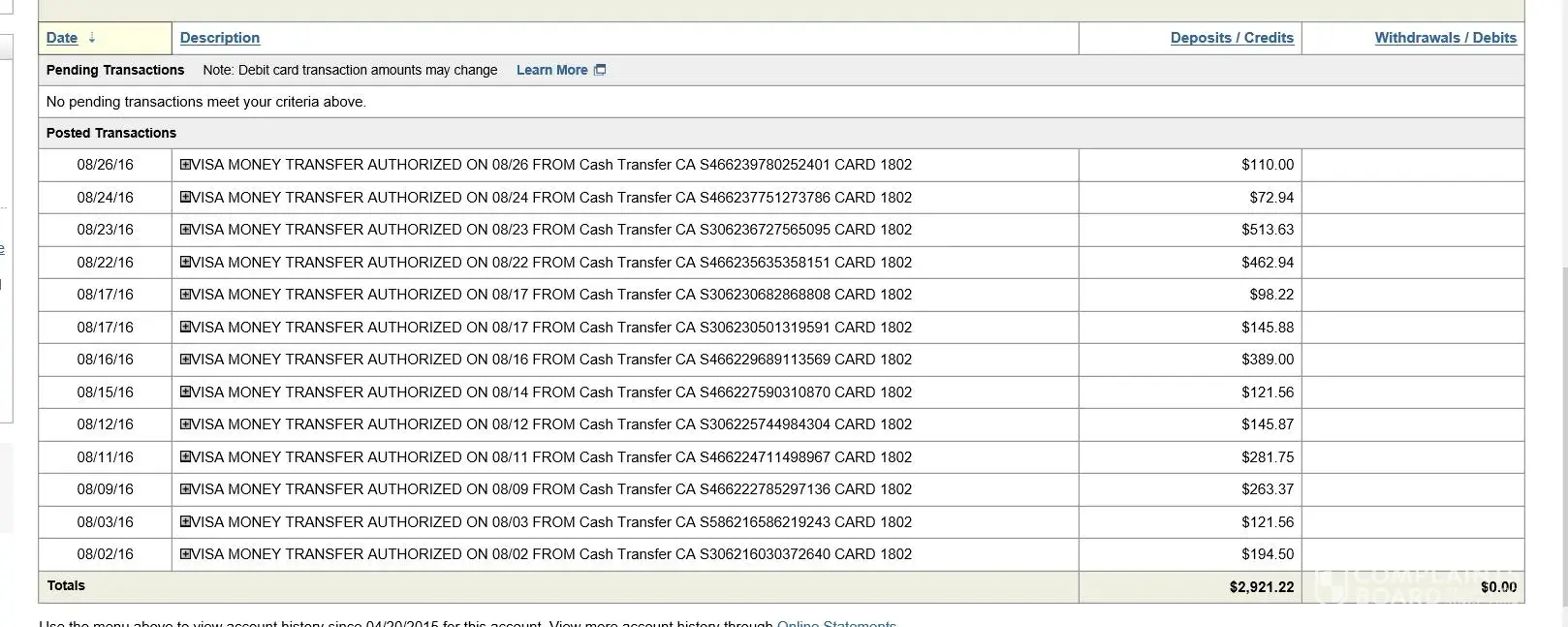Screen dimensions: 1568x627
Task: Open the Learn More link
Action: 551,70
